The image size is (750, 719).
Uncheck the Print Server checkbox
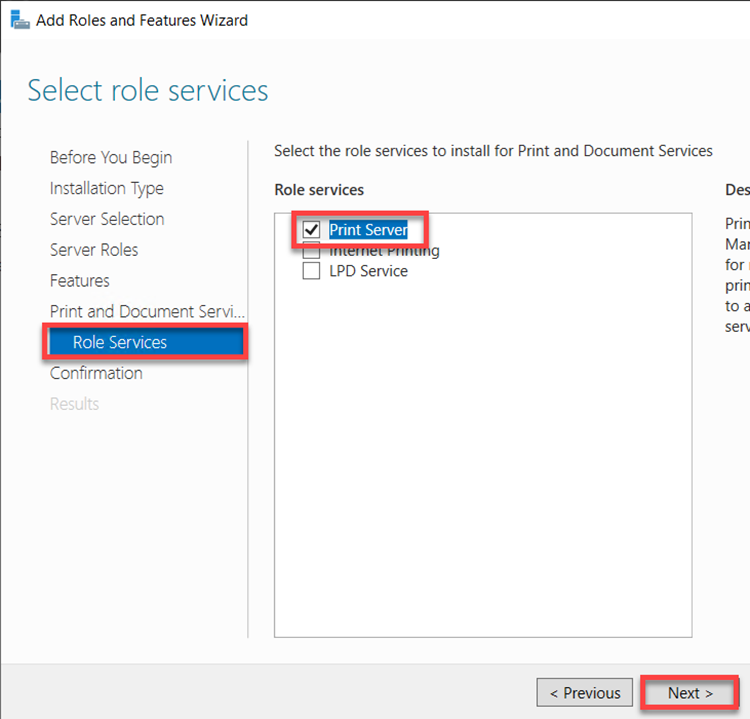pos(311,230)
